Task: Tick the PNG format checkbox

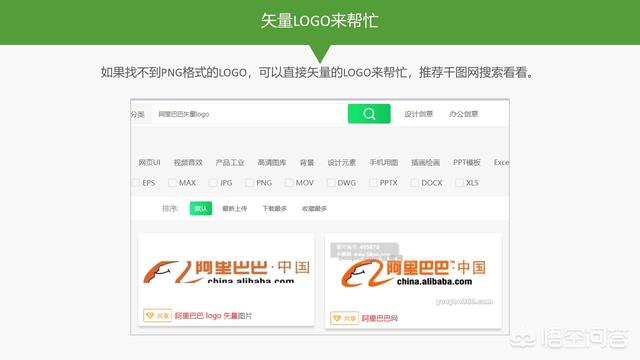Action: 249,182
